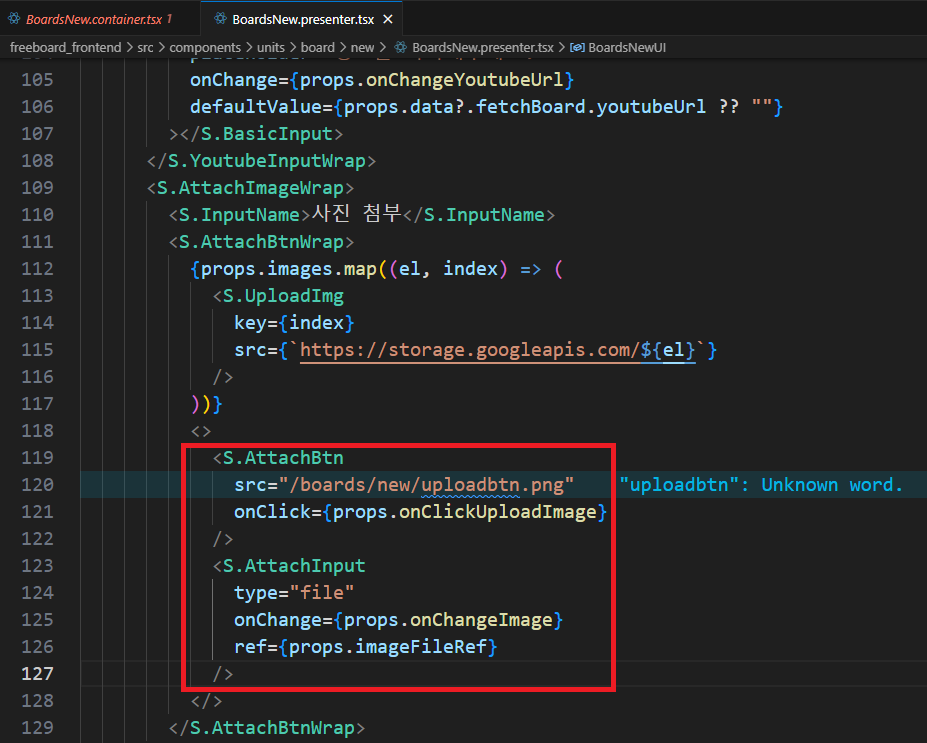Screen dimensions: 927x743
Task: Click opening fragment tag on line 118
Action: pos(201,431)
